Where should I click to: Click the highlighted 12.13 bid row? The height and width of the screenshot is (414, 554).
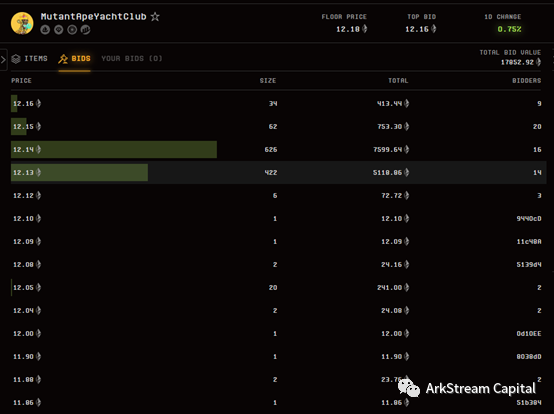[x=278, y=172]
